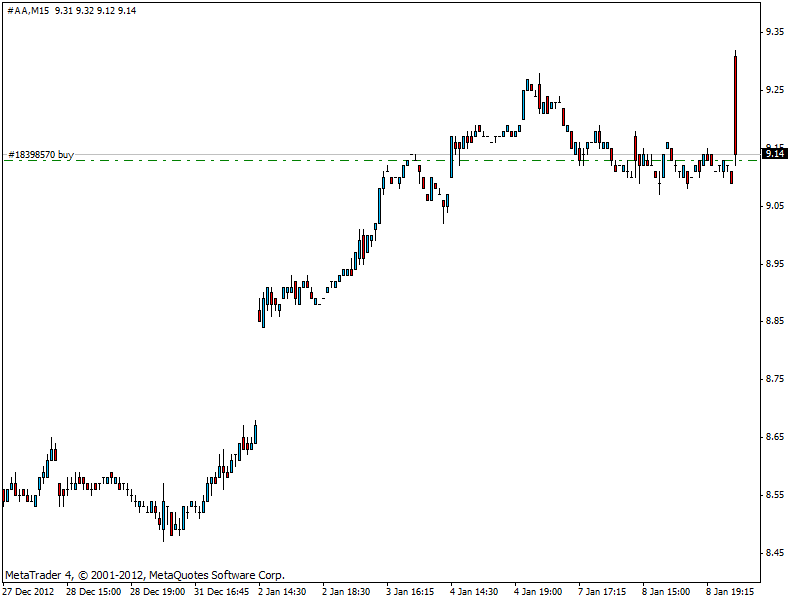Click the 8.75 price axis label
Viewport: 800px width, 600px height.
tap(774, 379)
